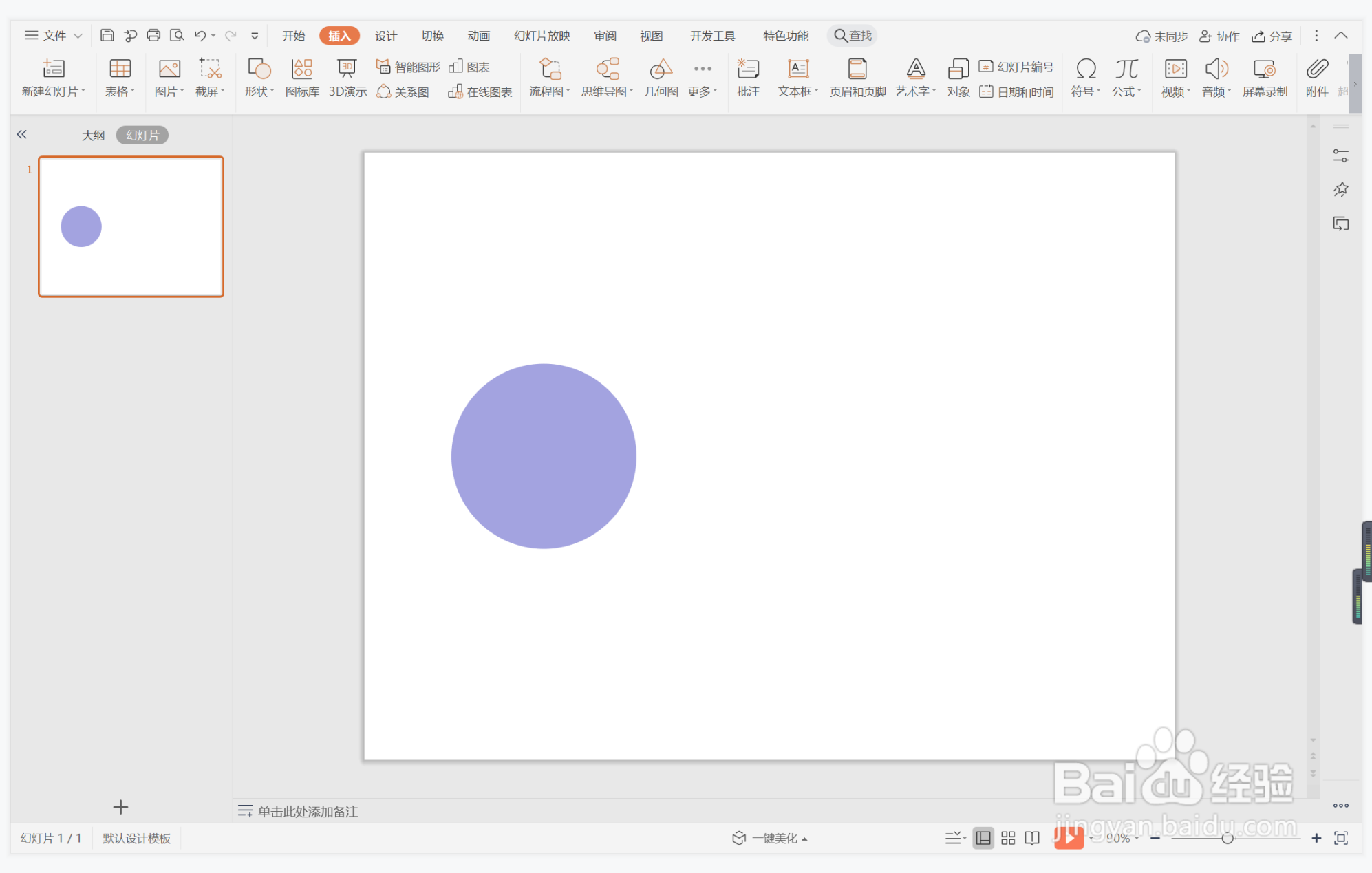
Task: Click the 分享 share button
Action: point(1272,36)
